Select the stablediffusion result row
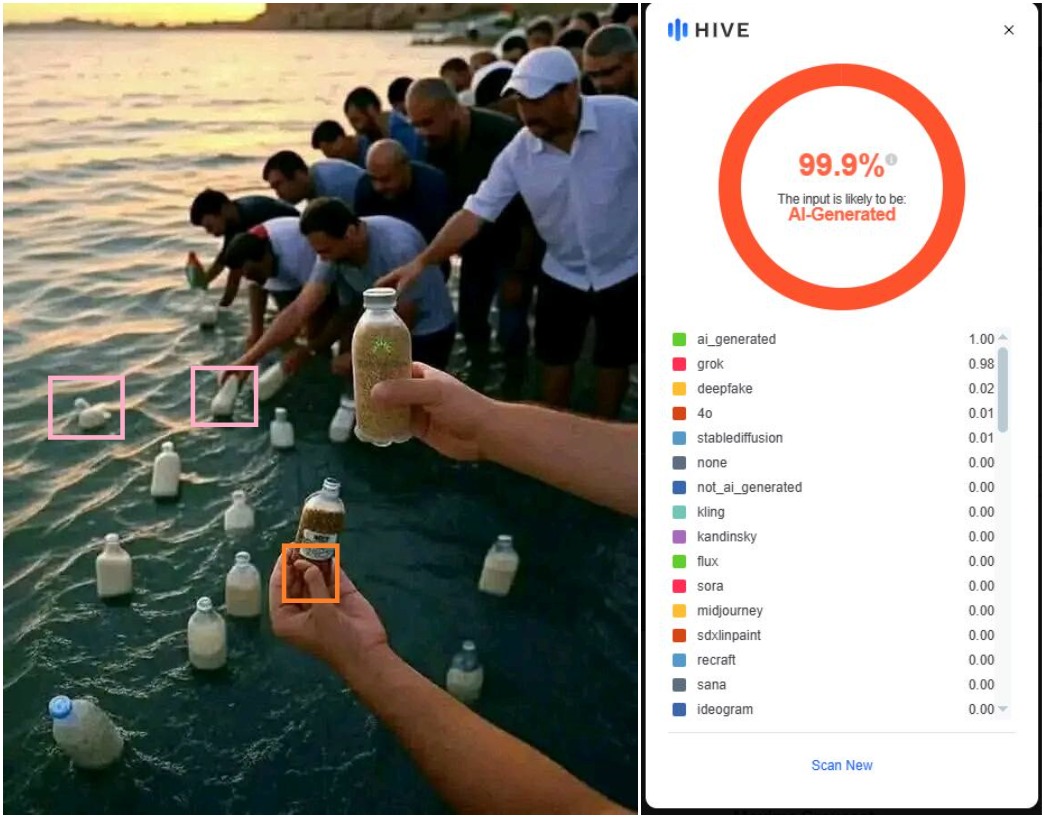The height and width of the screenshot is (818, 1044). [x=833, y=438]
